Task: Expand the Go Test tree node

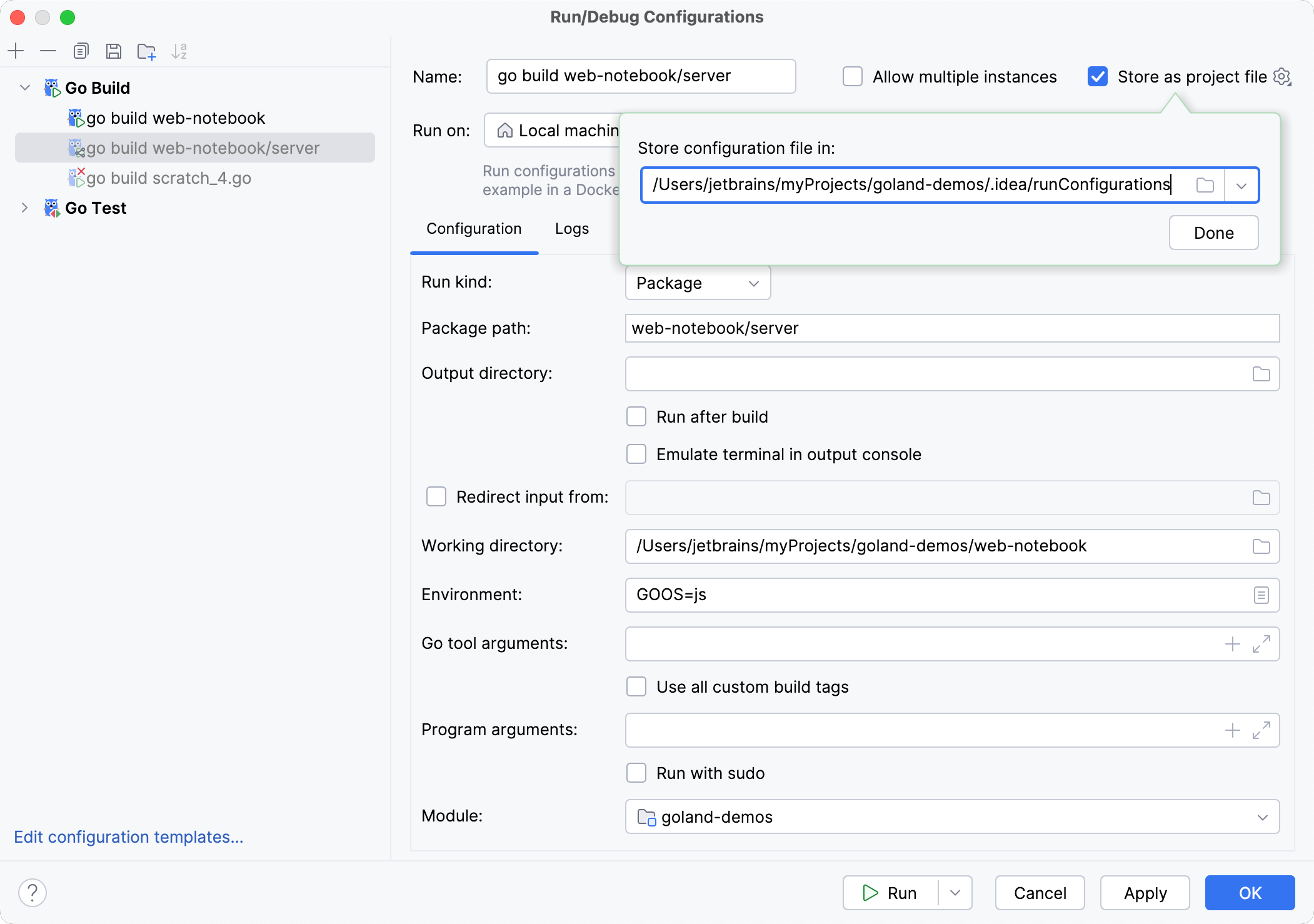Action: coord(24,208)
